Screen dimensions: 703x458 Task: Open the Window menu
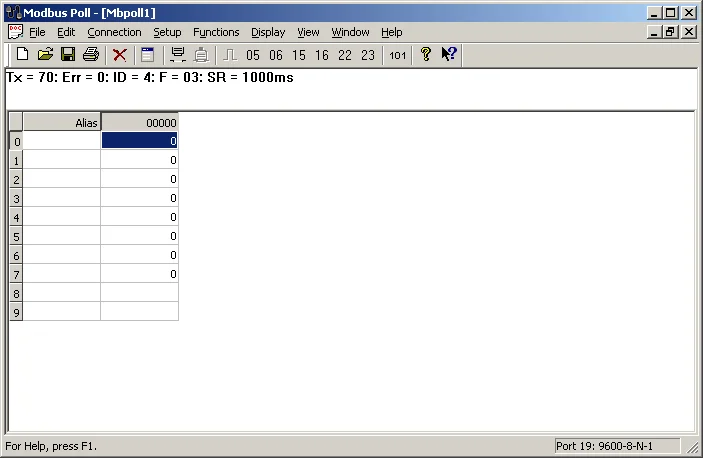350,32
